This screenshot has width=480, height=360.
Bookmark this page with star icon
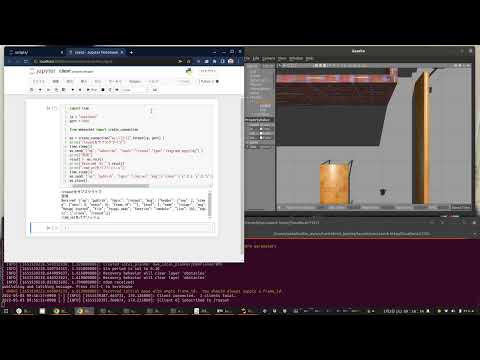click(188, 61)
